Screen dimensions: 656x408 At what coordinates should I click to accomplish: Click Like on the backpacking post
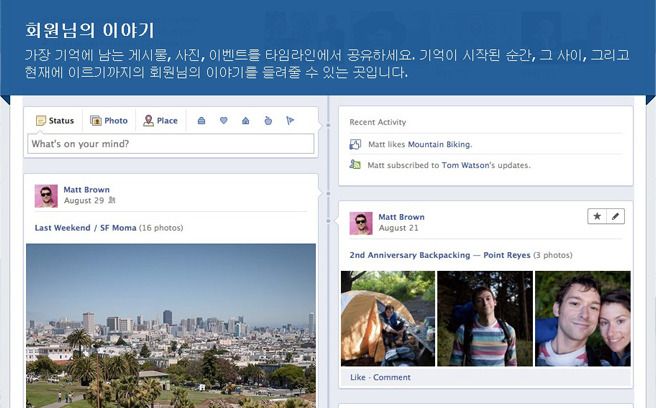coord(358,377)
